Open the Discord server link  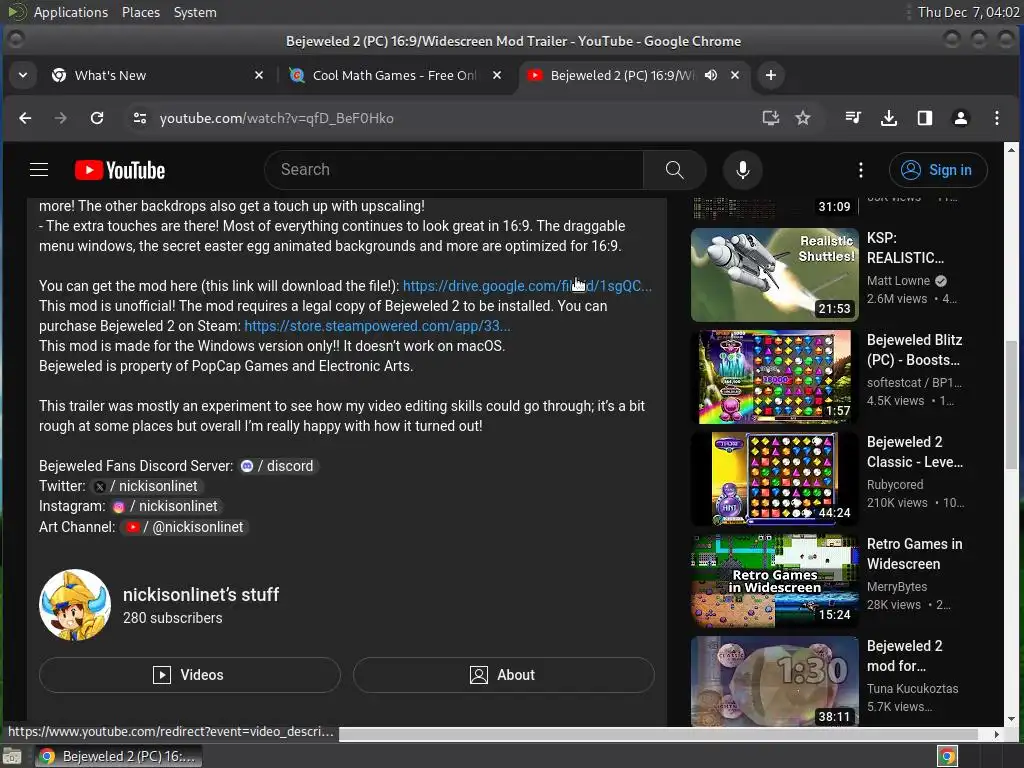click(278, 466)
